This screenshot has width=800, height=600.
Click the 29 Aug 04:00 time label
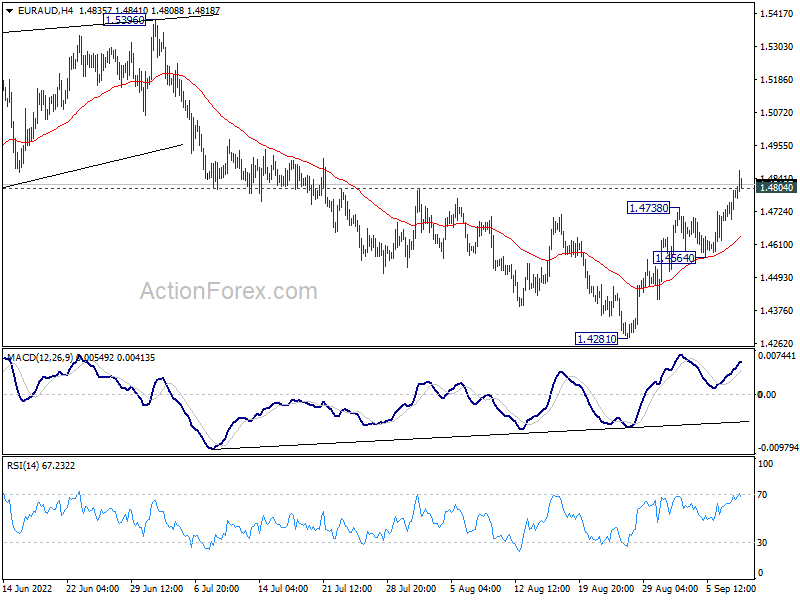pos(670,588)
